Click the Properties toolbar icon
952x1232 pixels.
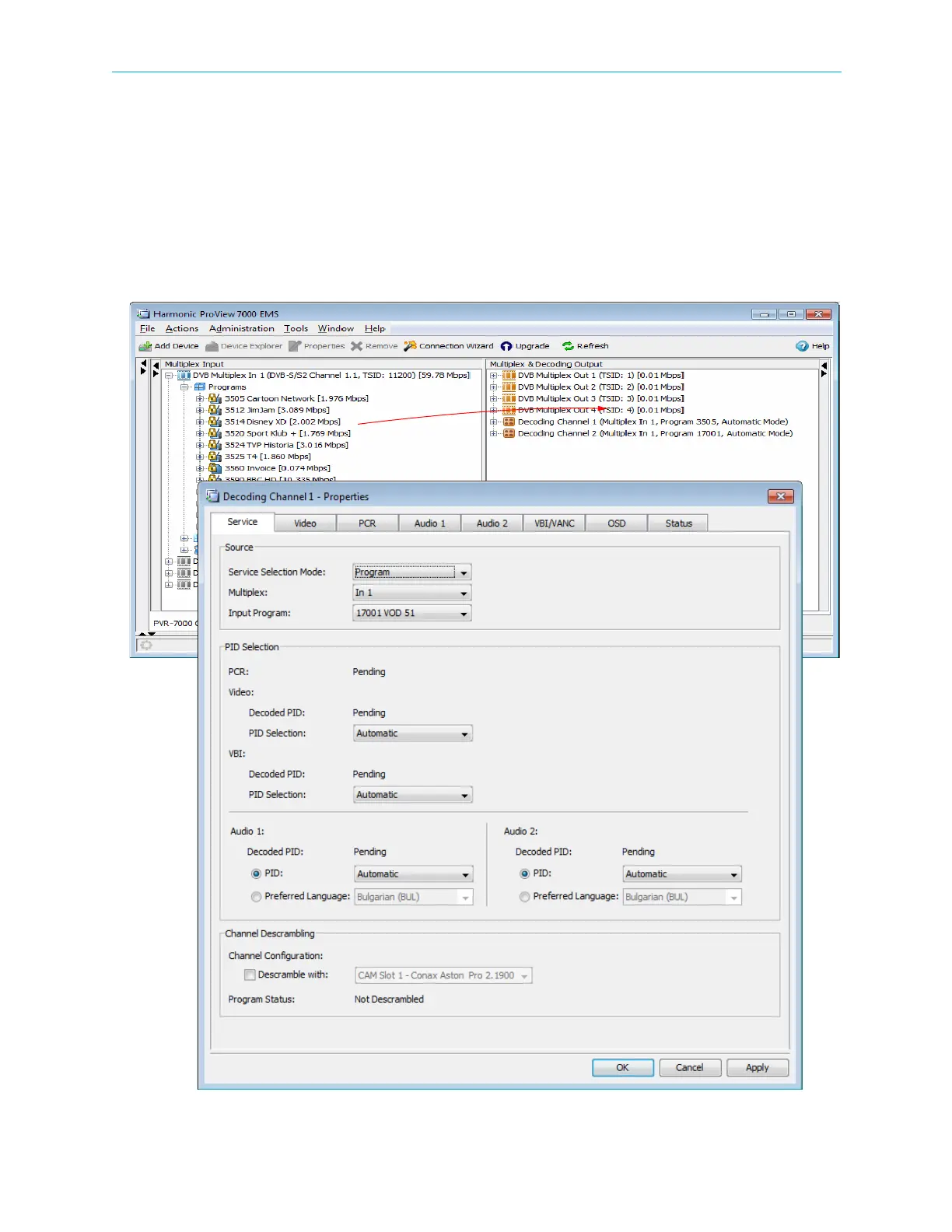point(295,346)
